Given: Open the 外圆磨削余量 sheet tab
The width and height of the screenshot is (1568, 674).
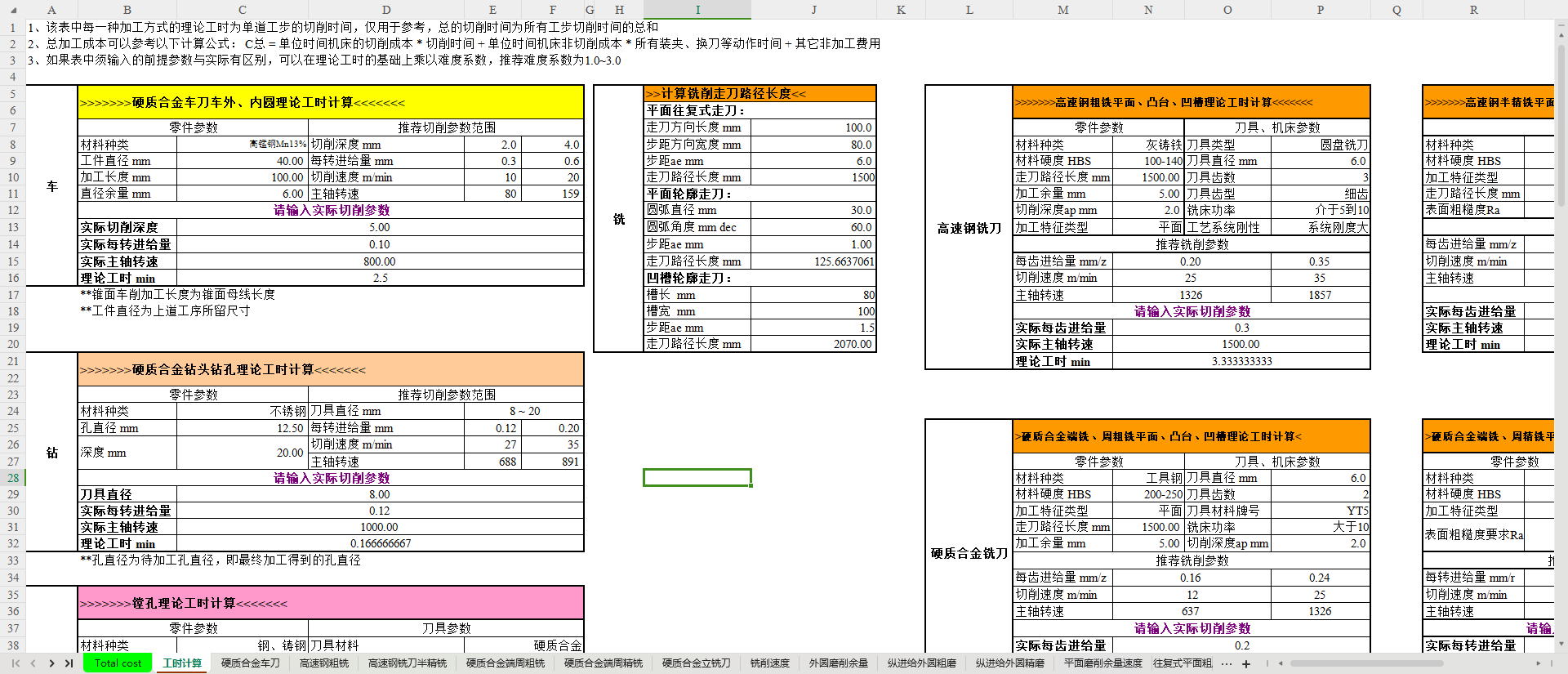Looking at the screenshot, I should pos(839,663).
